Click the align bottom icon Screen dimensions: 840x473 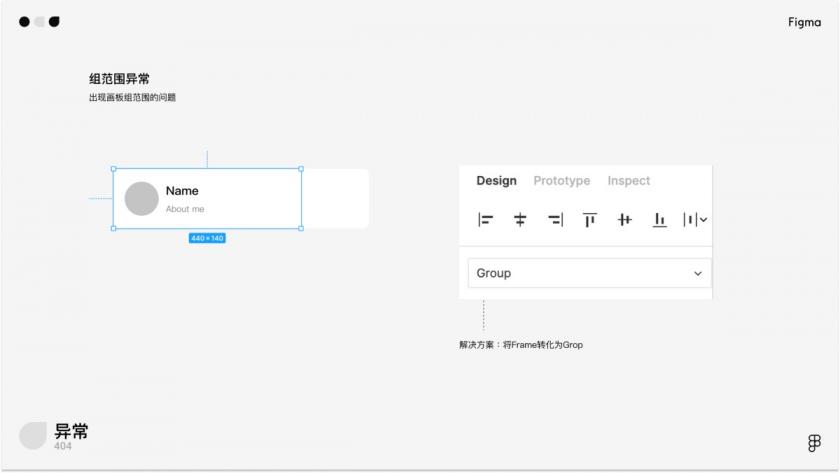point(659,220)
